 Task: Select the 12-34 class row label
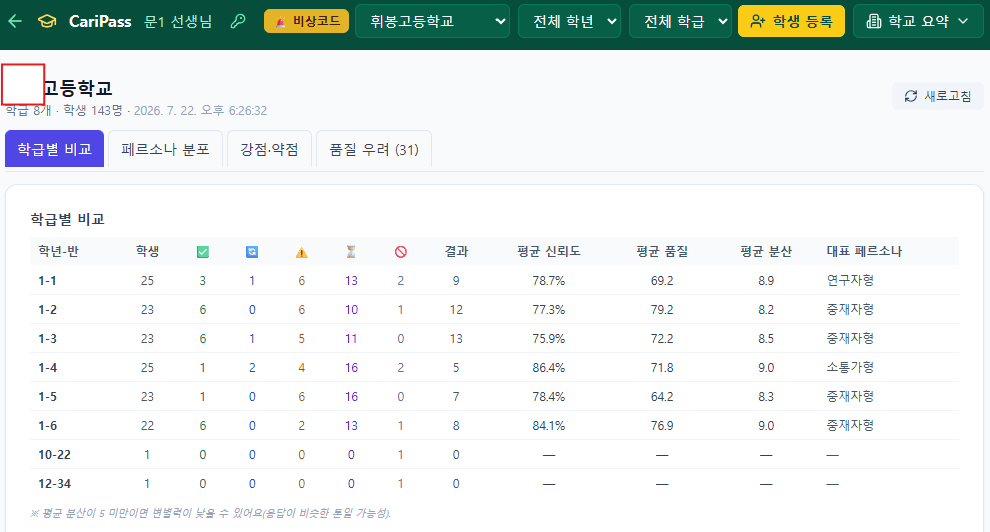click(54, 484)
